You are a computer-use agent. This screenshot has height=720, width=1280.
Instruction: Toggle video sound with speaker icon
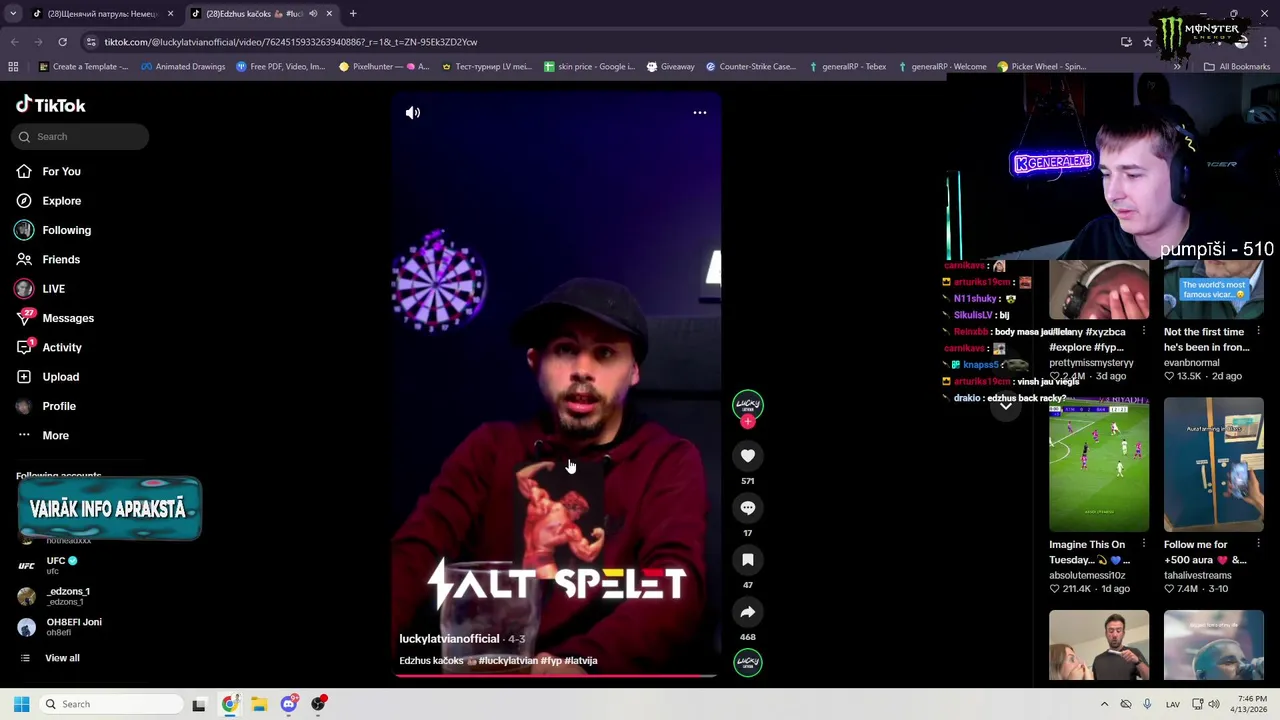pyautogui.click(x=413, y=113)
